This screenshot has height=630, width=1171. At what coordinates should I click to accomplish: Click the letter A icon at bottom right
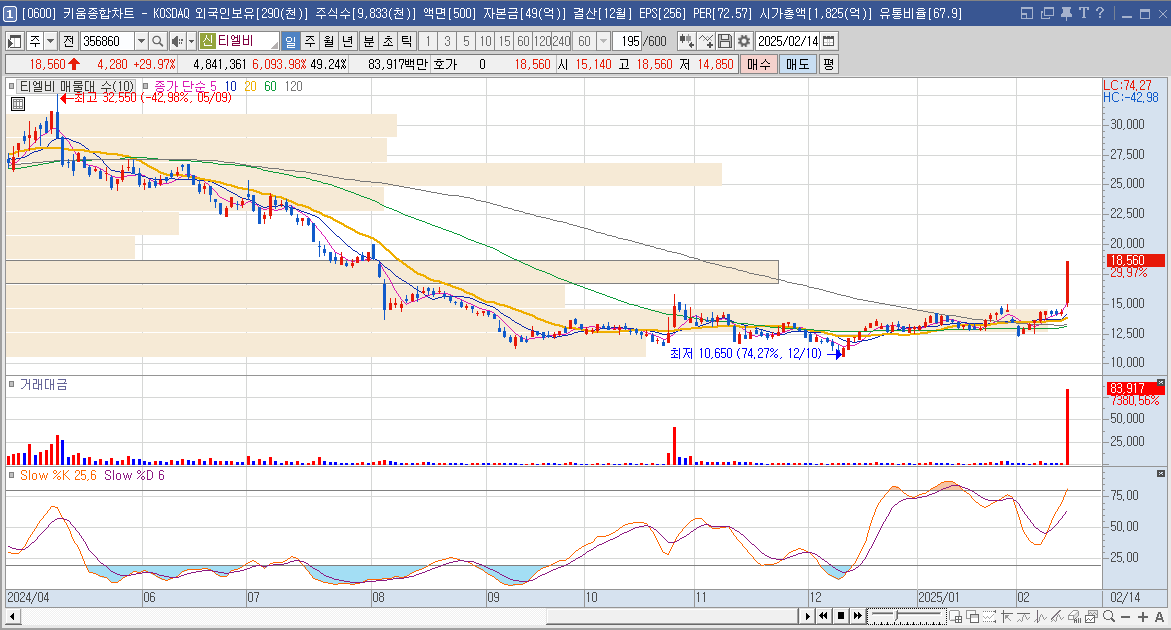click(1159, 617)
